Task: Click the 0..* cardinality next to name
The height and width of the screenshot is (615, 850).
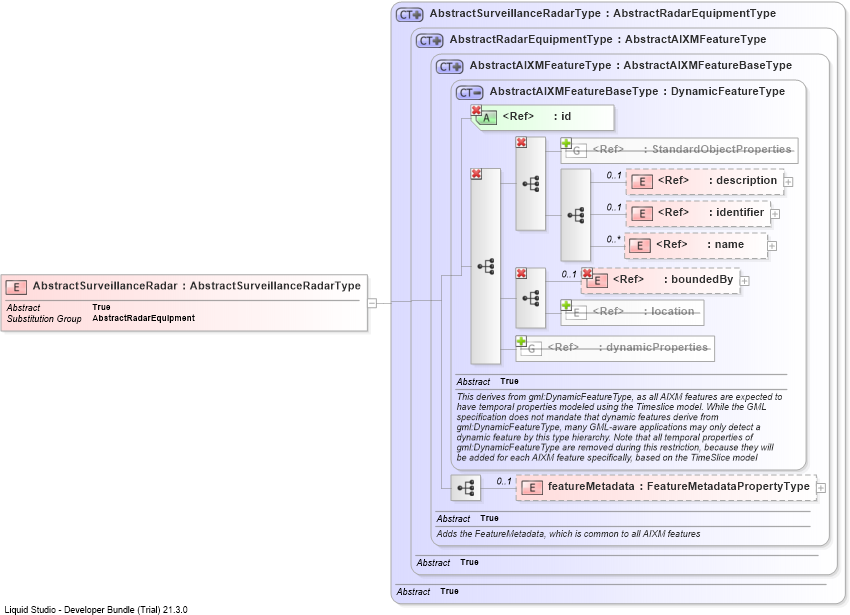Action: (613, 239)
